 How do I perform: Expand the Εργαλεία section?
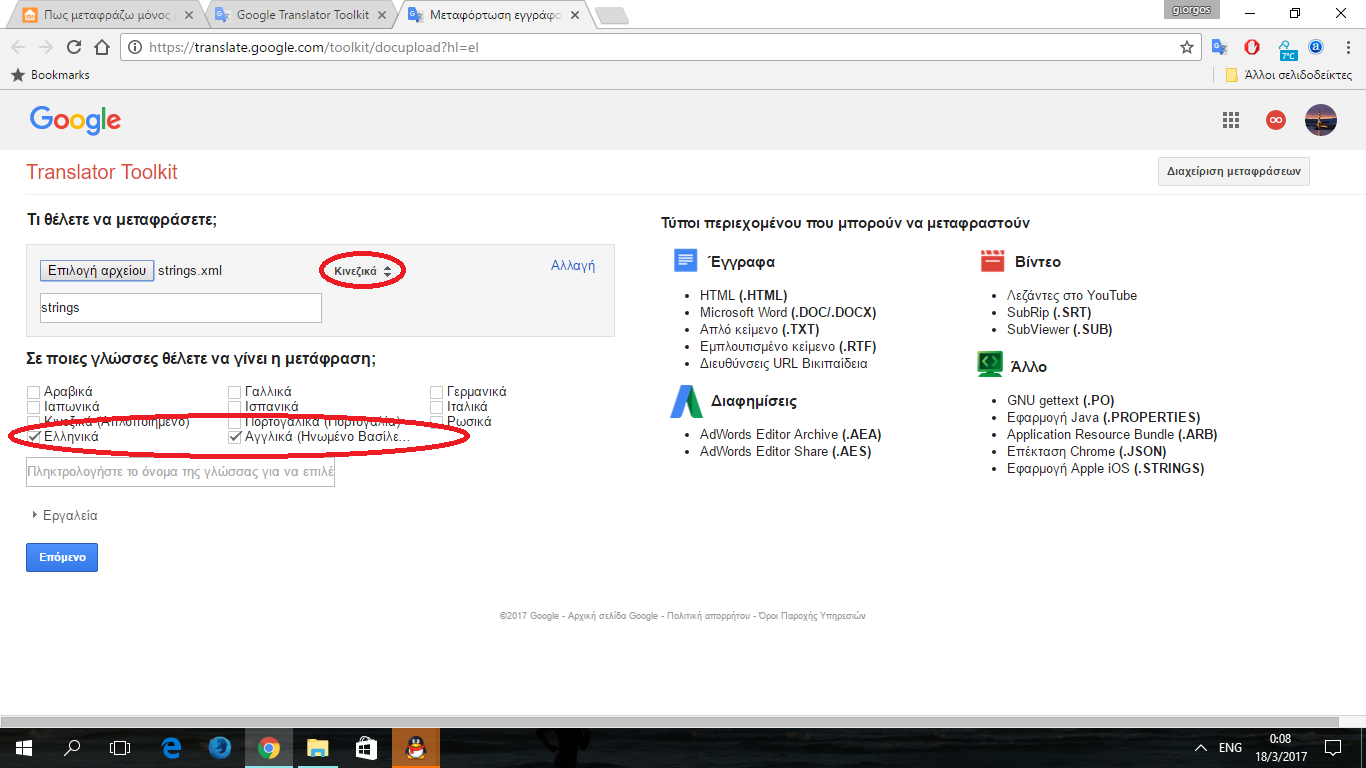(x=64, y=516)
